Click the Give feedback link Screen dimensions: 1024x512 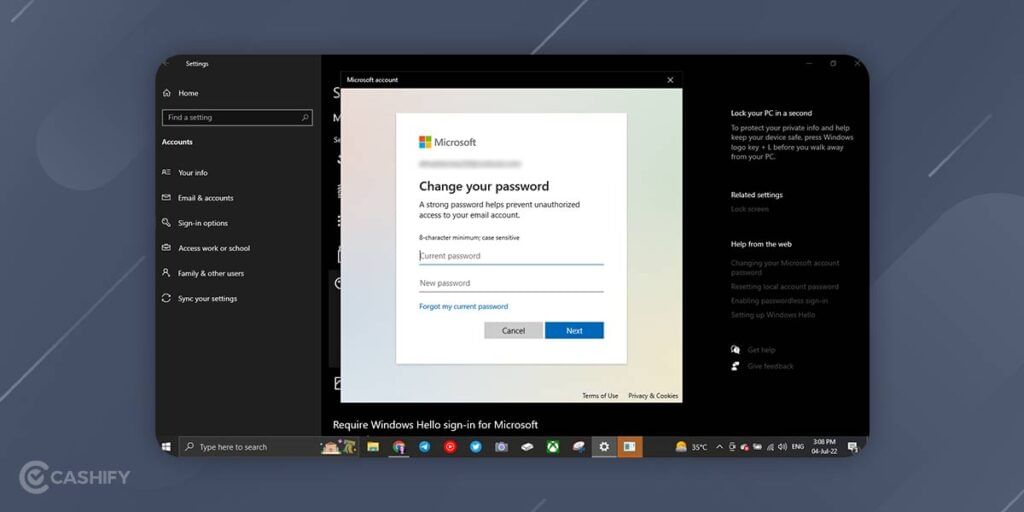pos(771,366)
